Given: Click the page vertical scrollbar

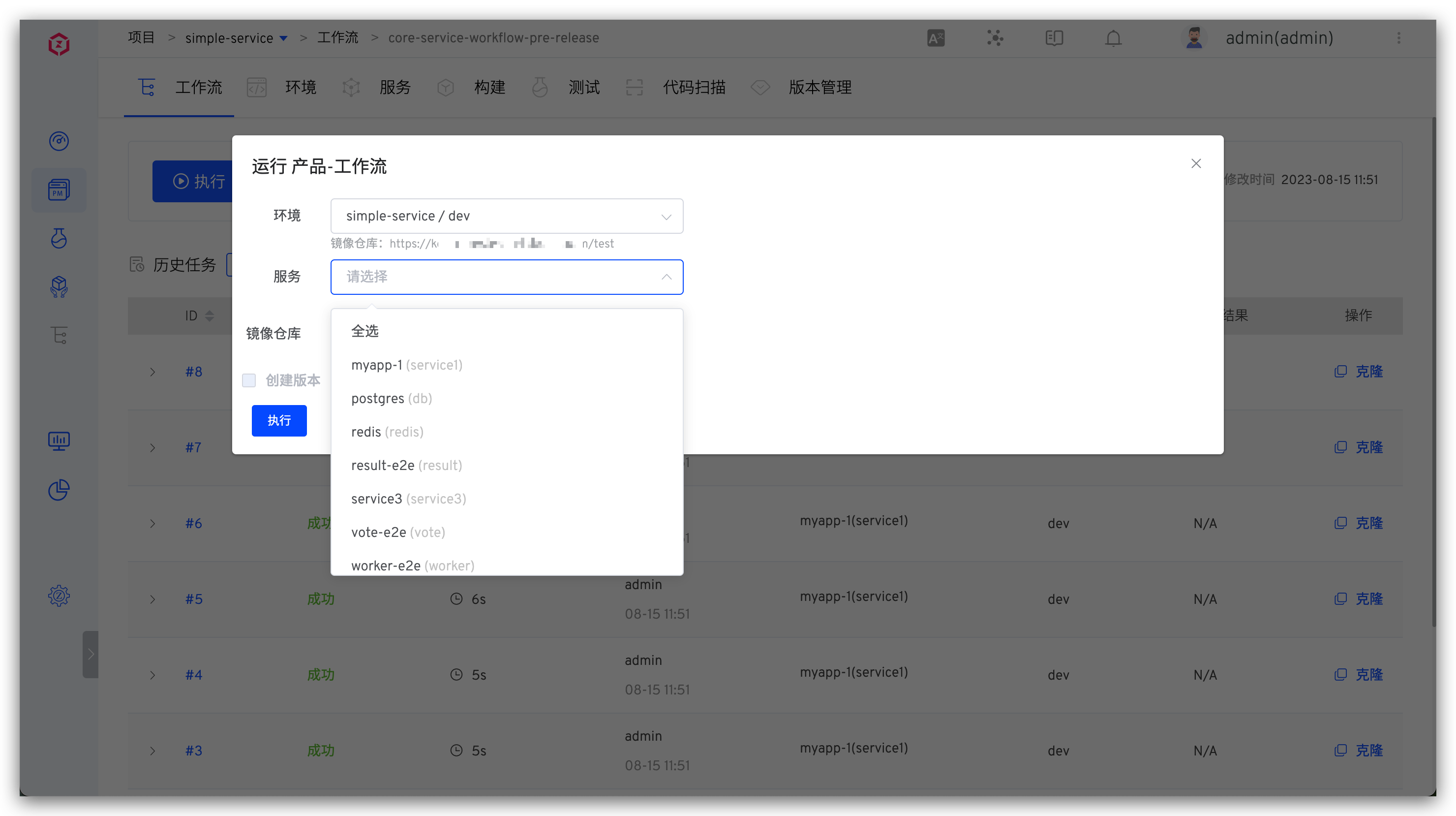Looking at the screenshot, I should tap(1433, 372).
